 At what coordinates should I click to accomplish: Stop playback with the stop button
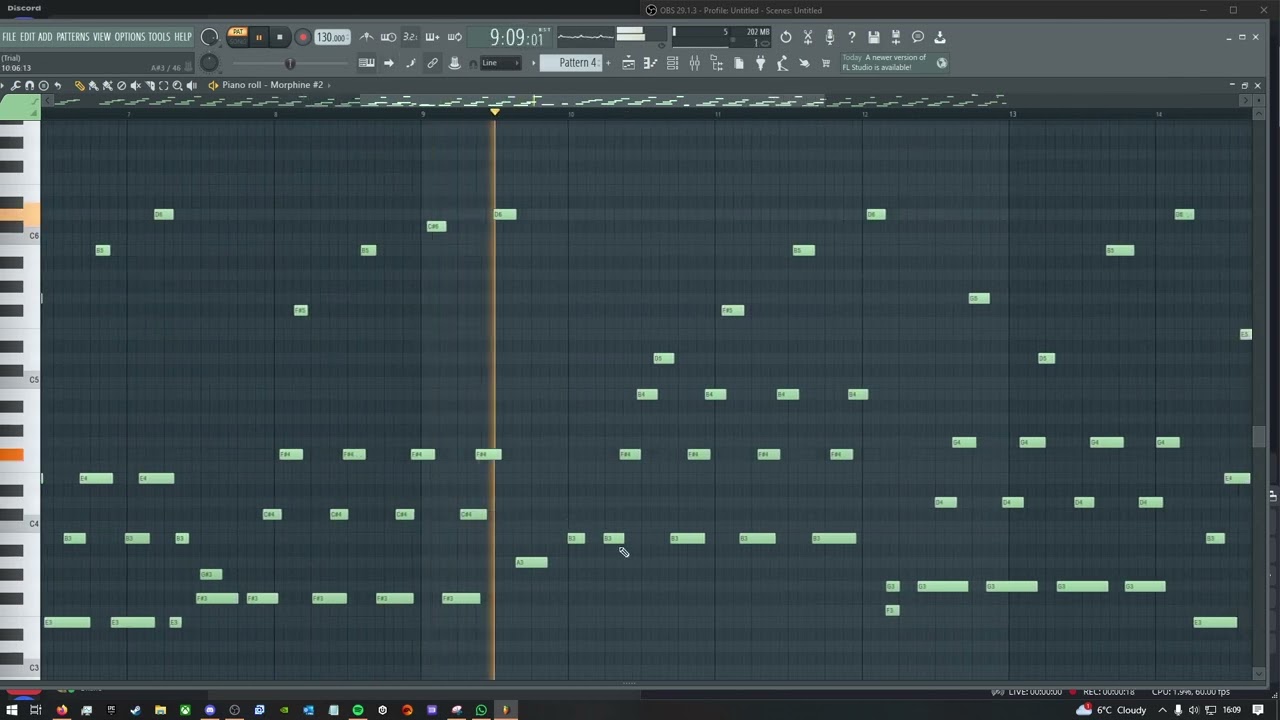(279, 37)
